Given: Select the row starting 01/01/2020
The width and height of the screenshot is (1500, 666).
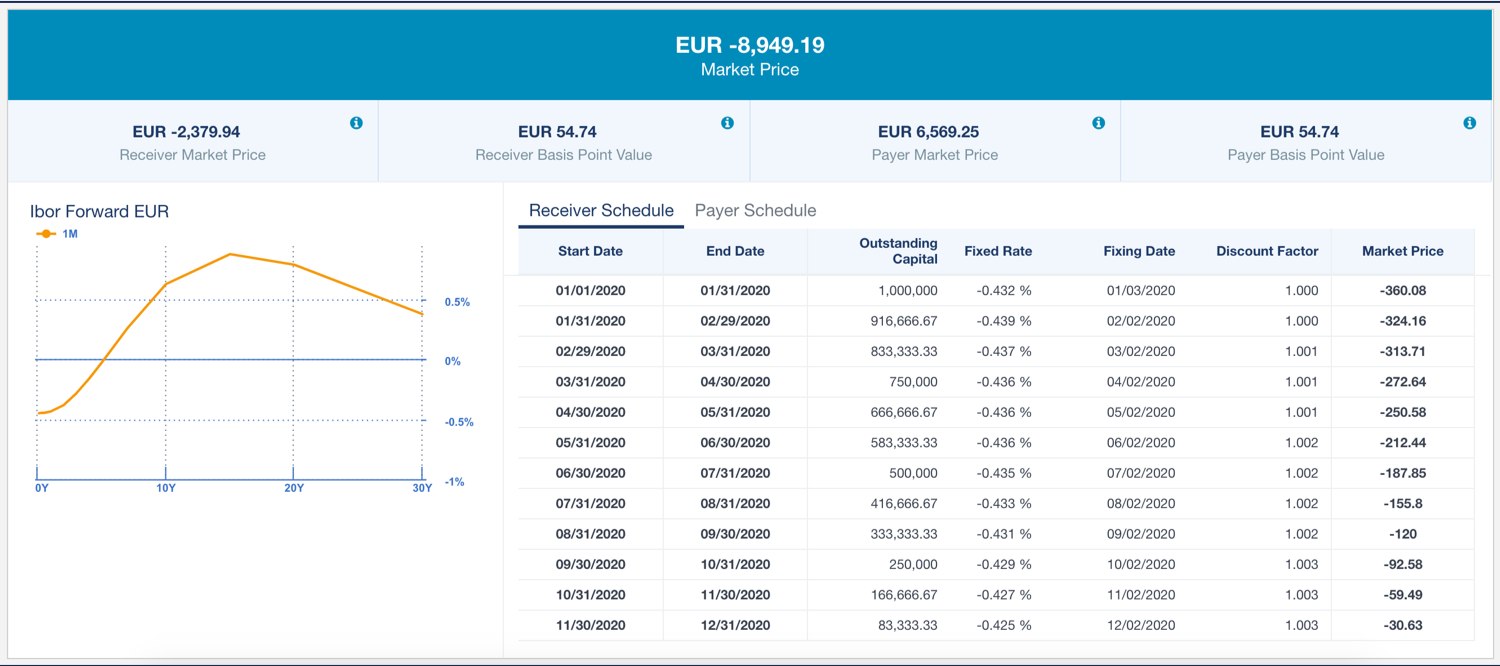Looking at the screenshot, I should [x=590, y=291].
